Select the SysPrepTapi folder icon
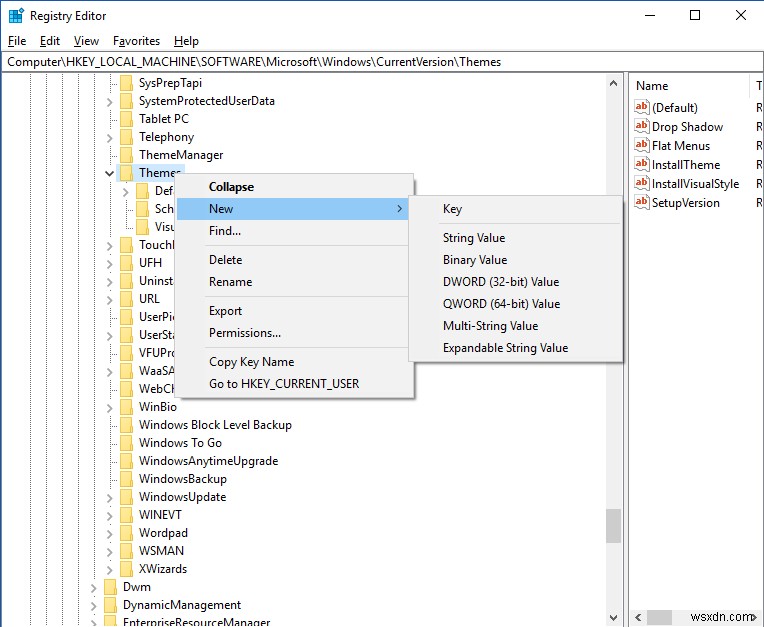 pos(126,83)
